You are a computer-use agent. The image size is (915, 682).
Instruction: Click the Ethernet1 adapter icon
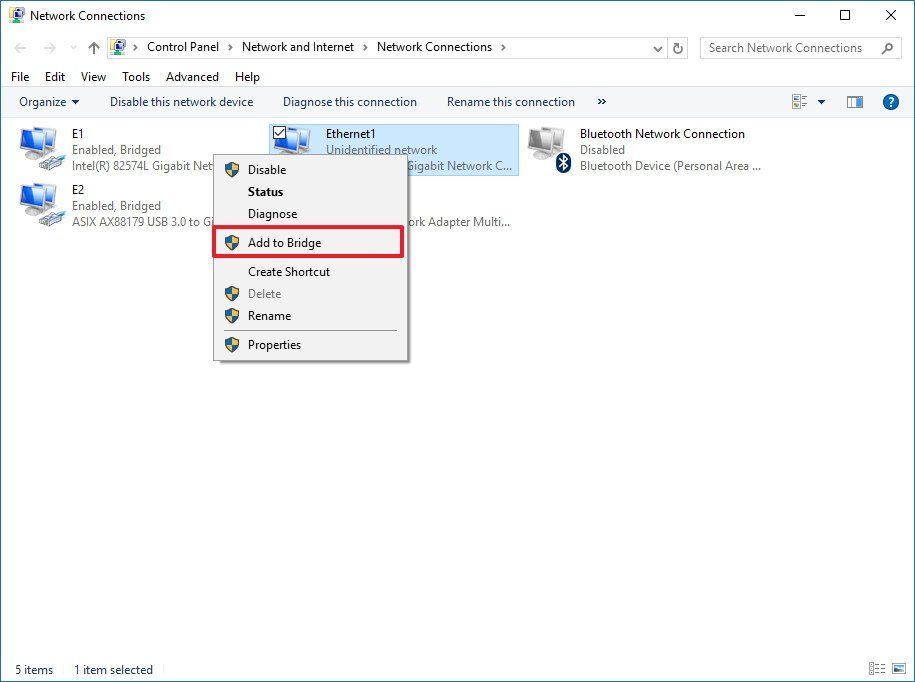pos(291,141)
